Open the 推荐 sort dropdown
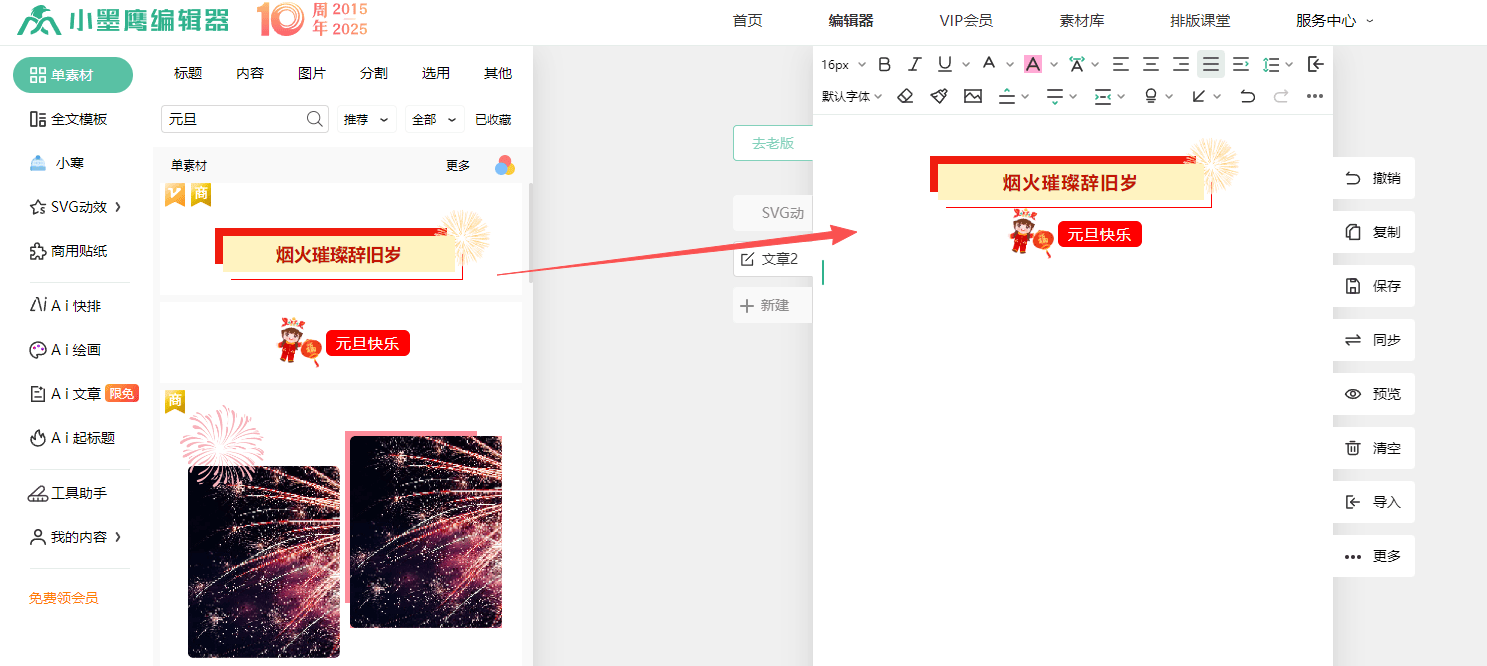 pos(366,119)
